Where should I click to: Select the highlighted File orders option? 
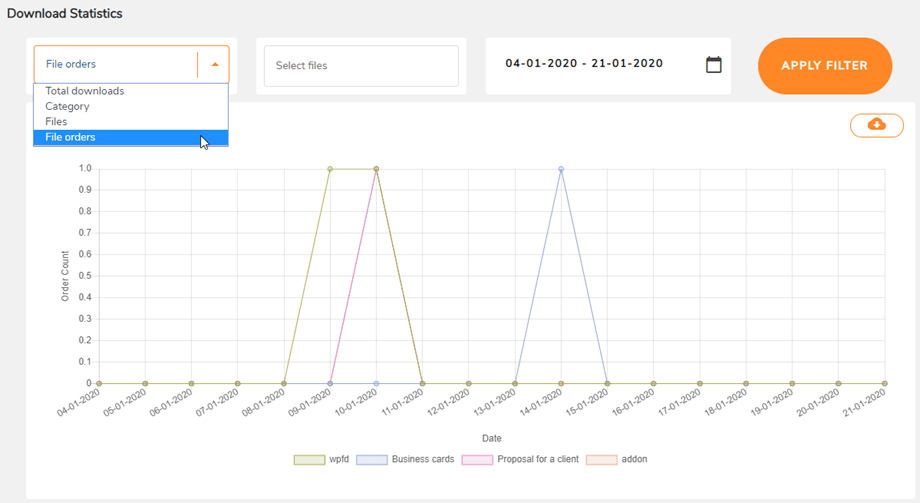[70, 137]
